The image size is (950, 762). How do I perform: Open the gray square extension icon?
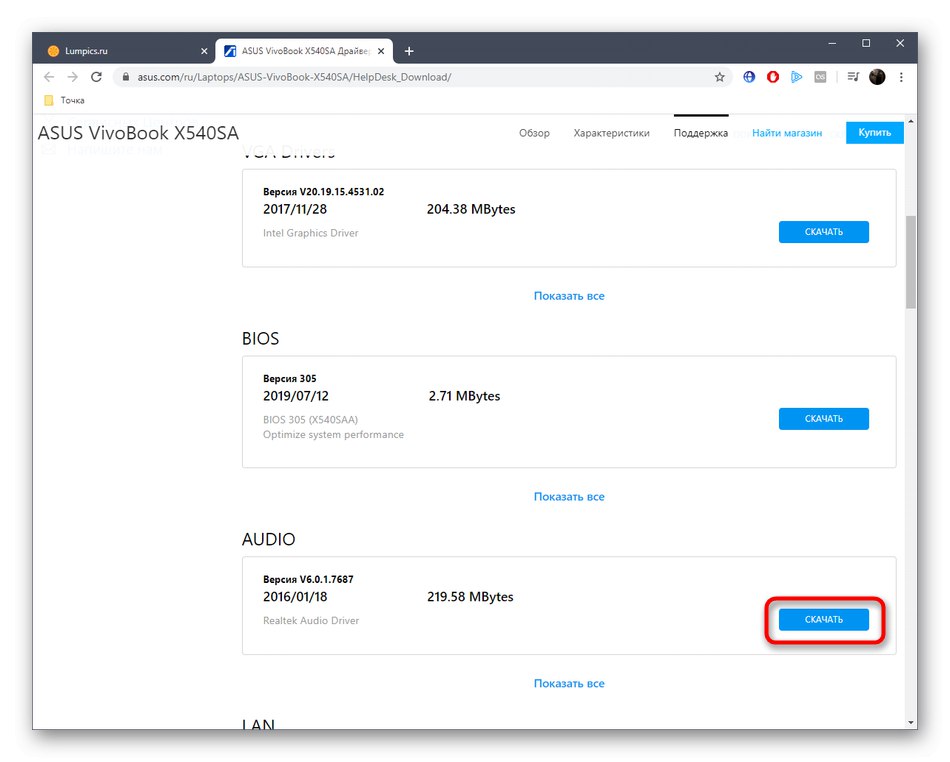(x=820, y=77)
